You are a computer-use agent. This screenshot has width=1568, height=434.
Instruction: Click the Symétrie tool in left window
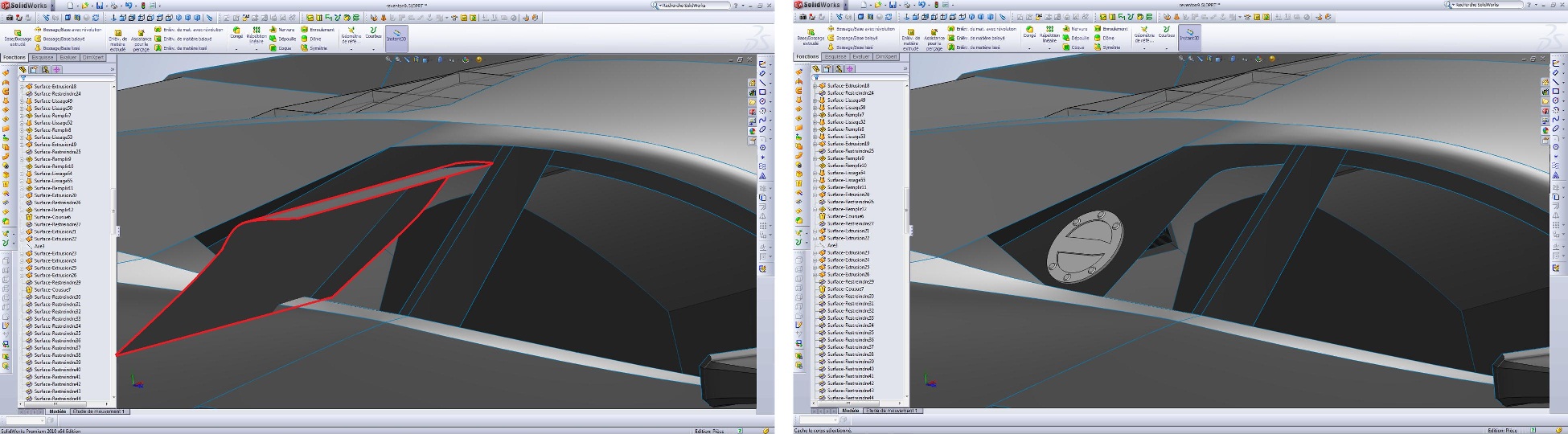tap(314, 48)
